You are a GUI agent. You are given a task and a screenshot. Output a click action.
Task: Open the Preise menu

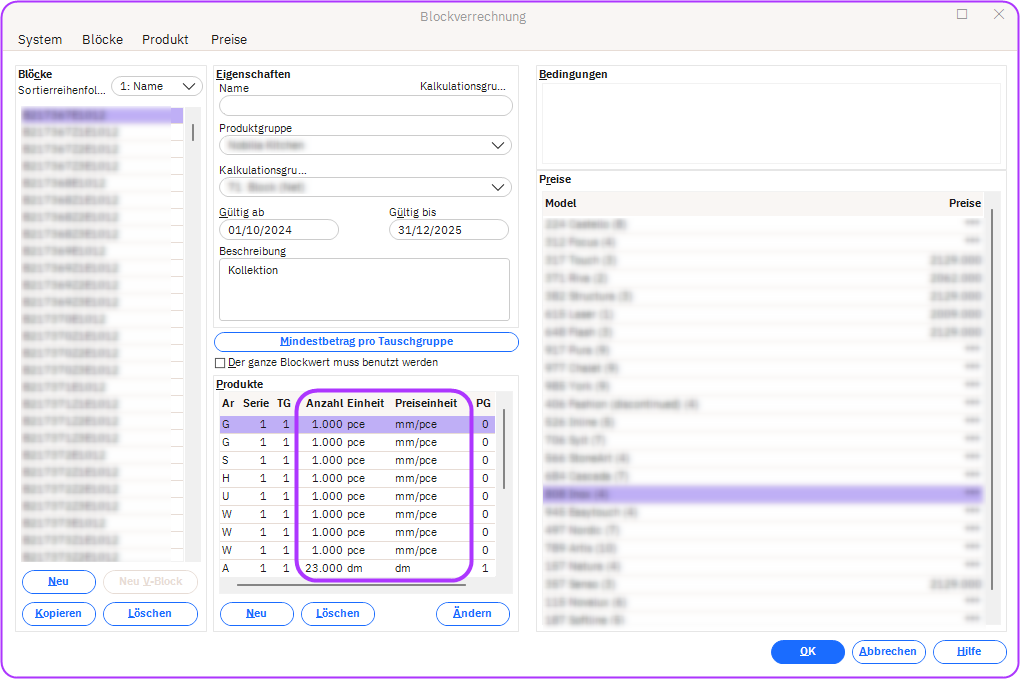[x=229, y=40]
